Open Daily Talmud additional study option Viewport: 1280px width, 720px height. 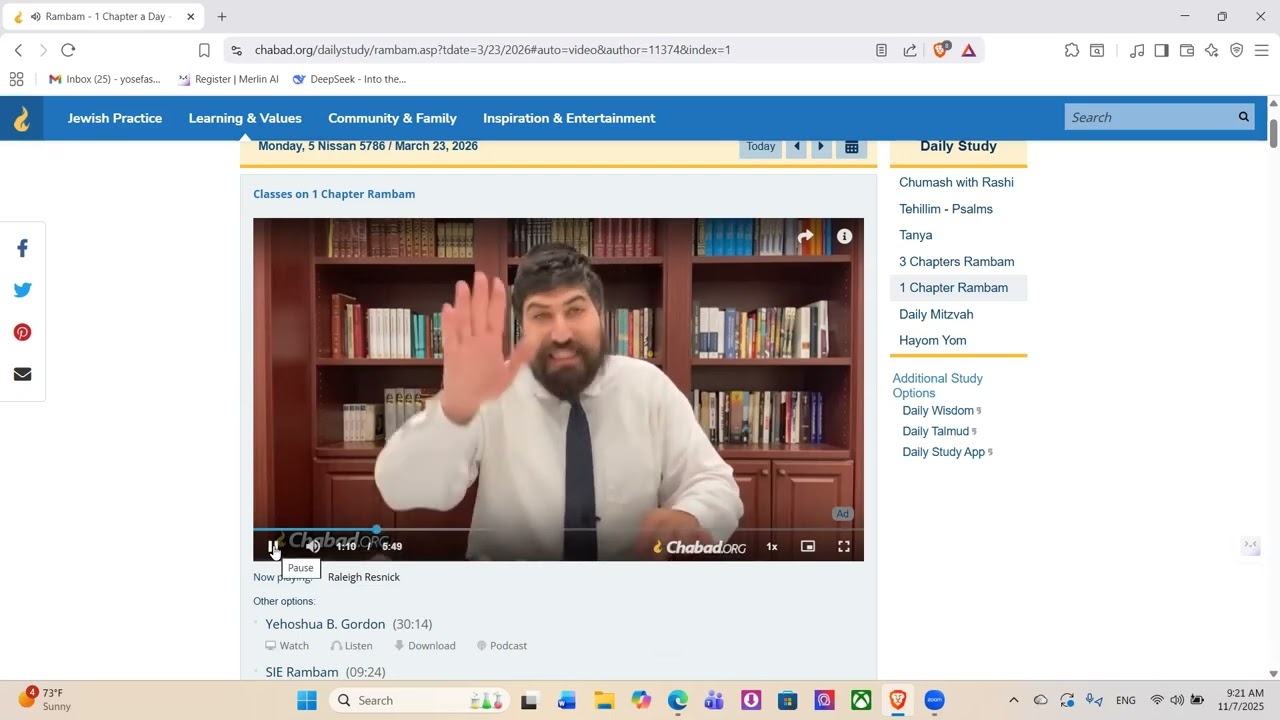click(x=936, y=431)
